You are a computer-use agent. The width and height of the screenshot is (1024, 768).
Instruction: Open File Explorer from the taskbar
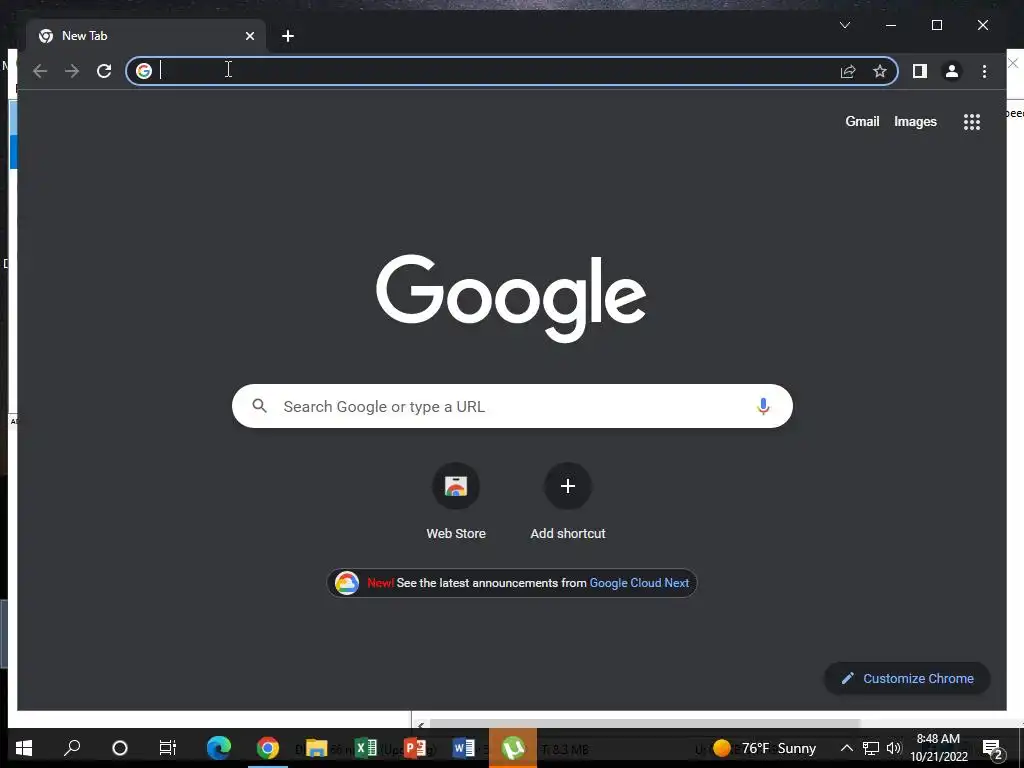click(316, 748)
